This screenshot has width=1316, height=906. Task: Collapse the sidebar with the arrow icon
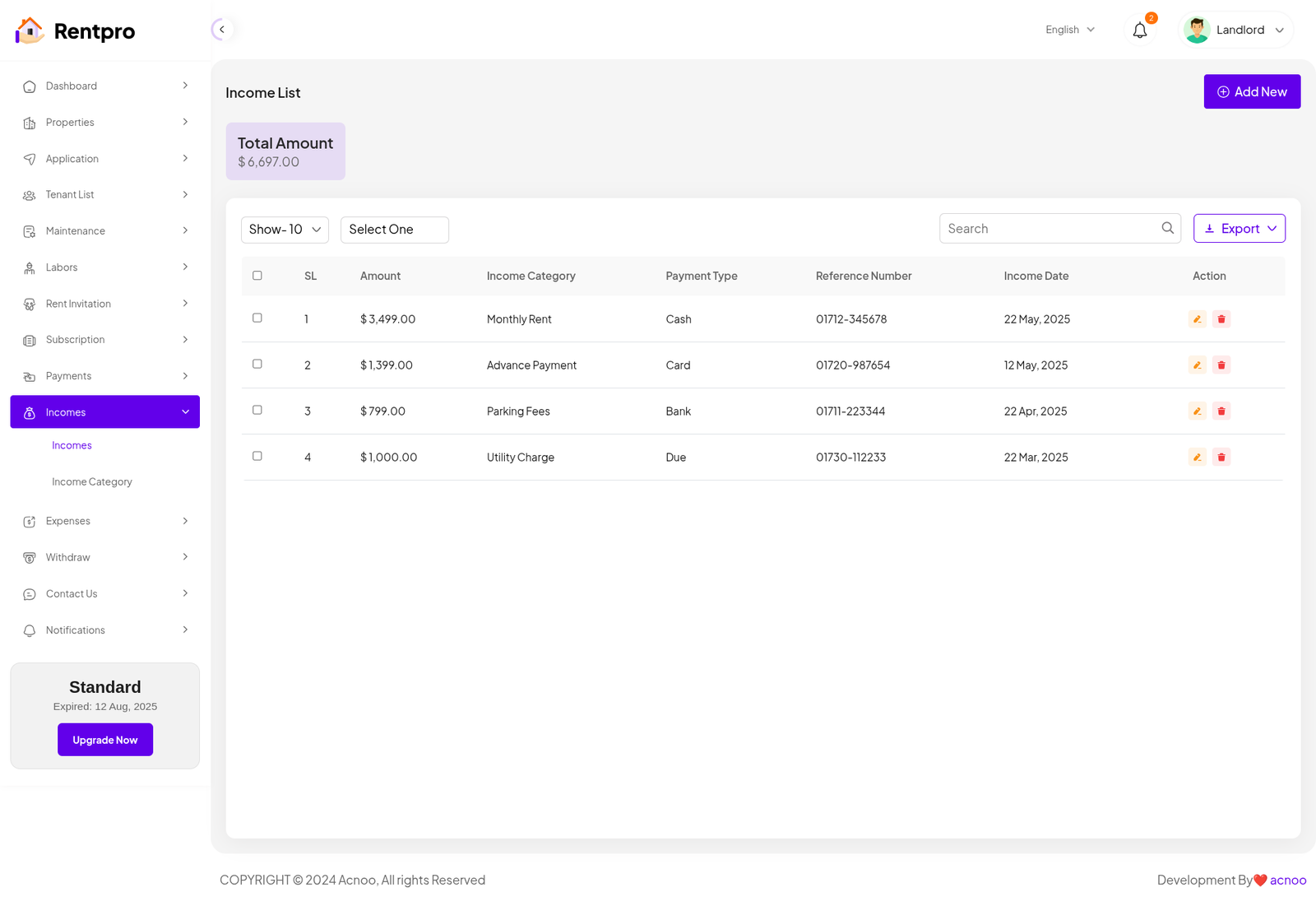tap(221, 30)
